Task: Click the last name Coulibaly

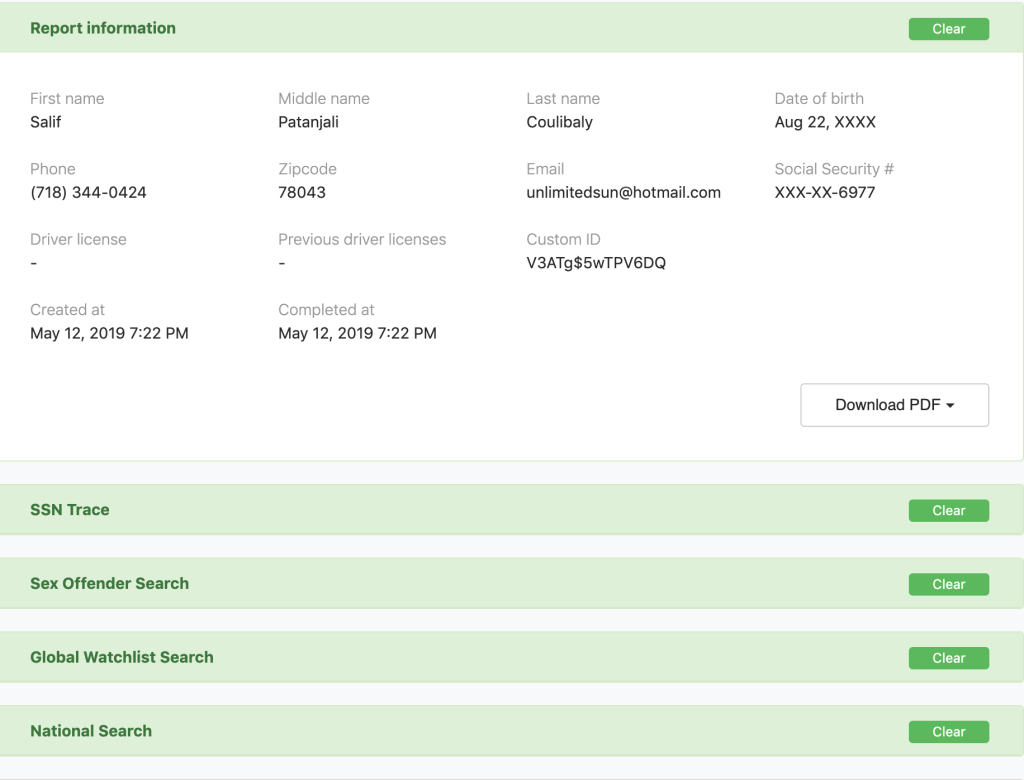Action: point(559,122)
